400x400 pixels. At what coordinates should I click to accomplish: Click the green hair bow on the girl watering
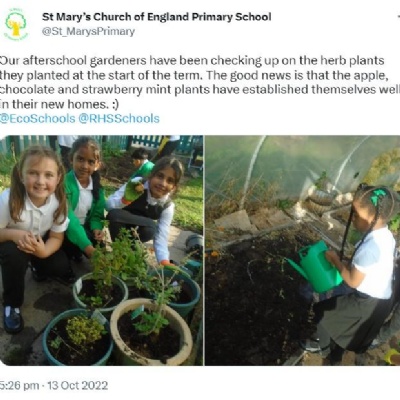click(x=378, y=196)
